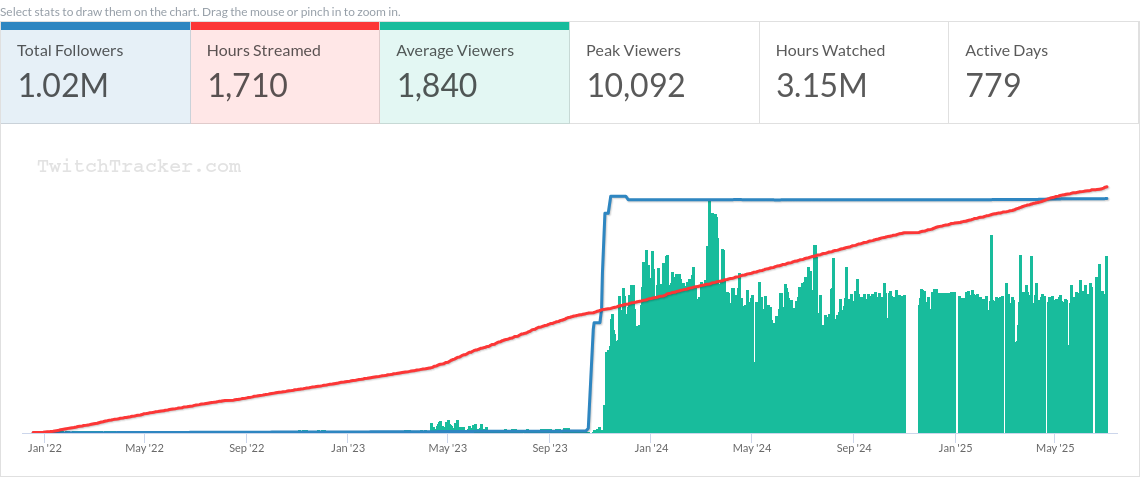Click the May '23 axis label
The image size is (1140, 477).
[448, 449]
